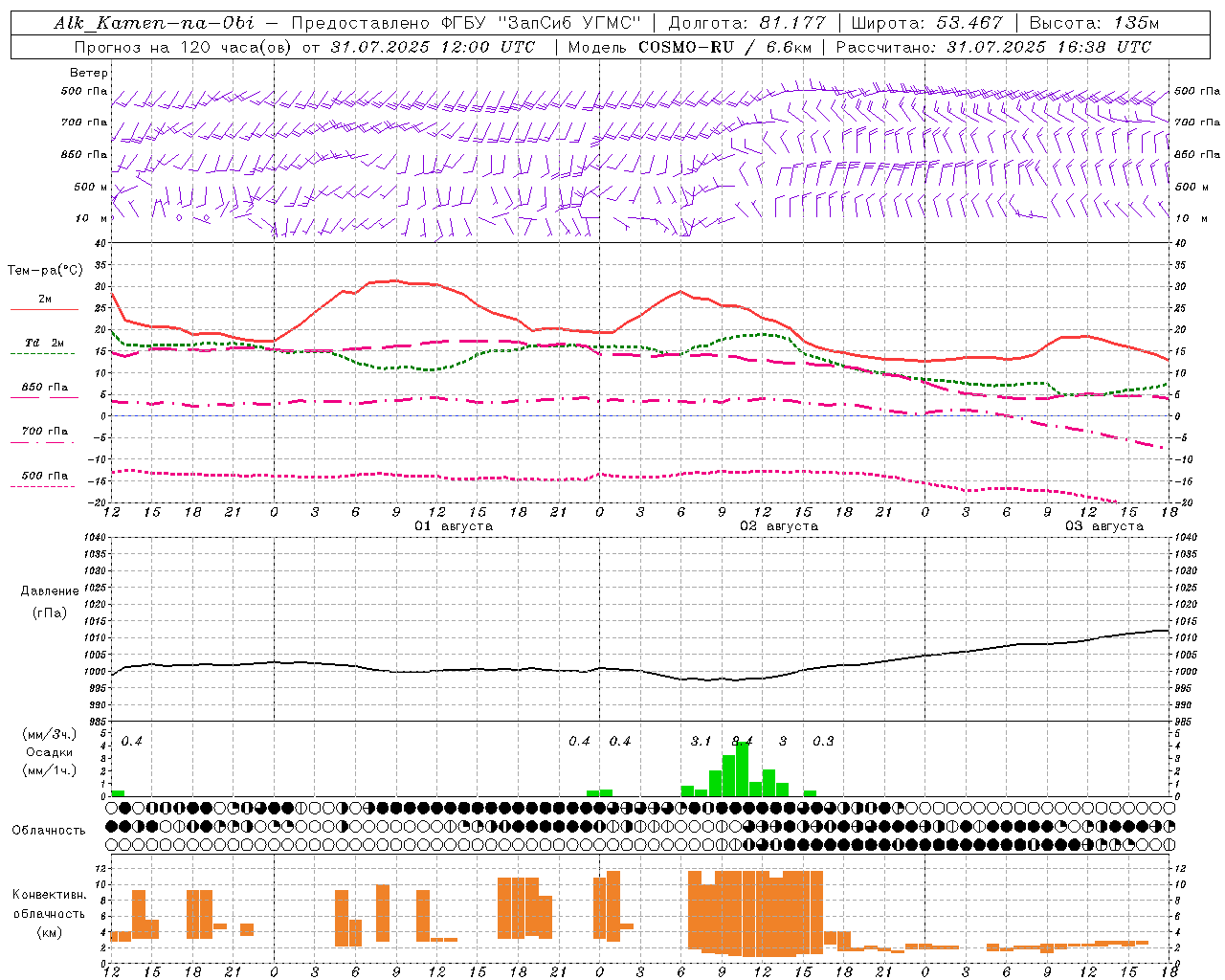Click the Модель COSMO-RU / 6.6км label

688,47
